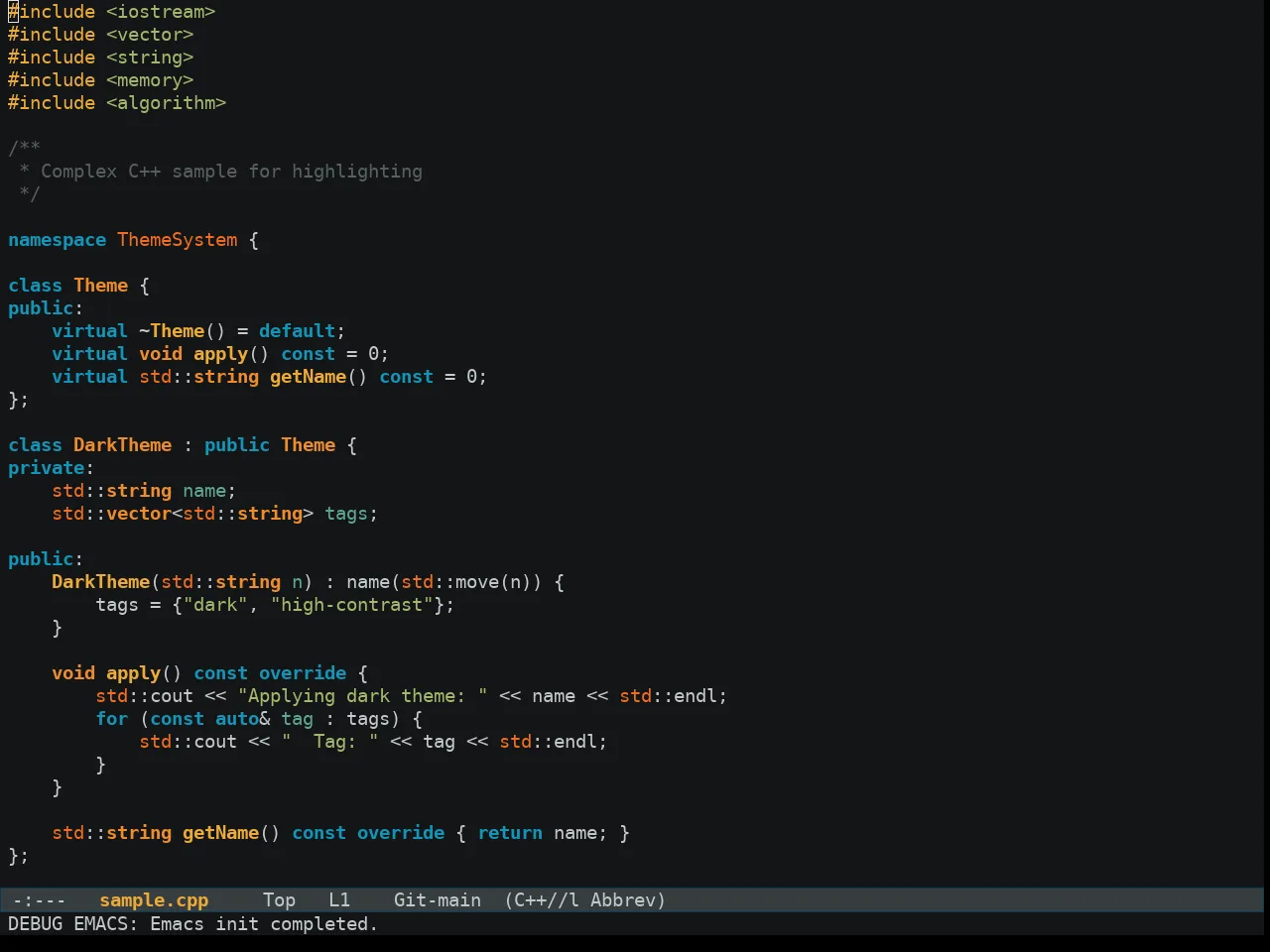Click the Git-main version control indicator
Screen dimensions: 1270x952
[x=438, y=900]
